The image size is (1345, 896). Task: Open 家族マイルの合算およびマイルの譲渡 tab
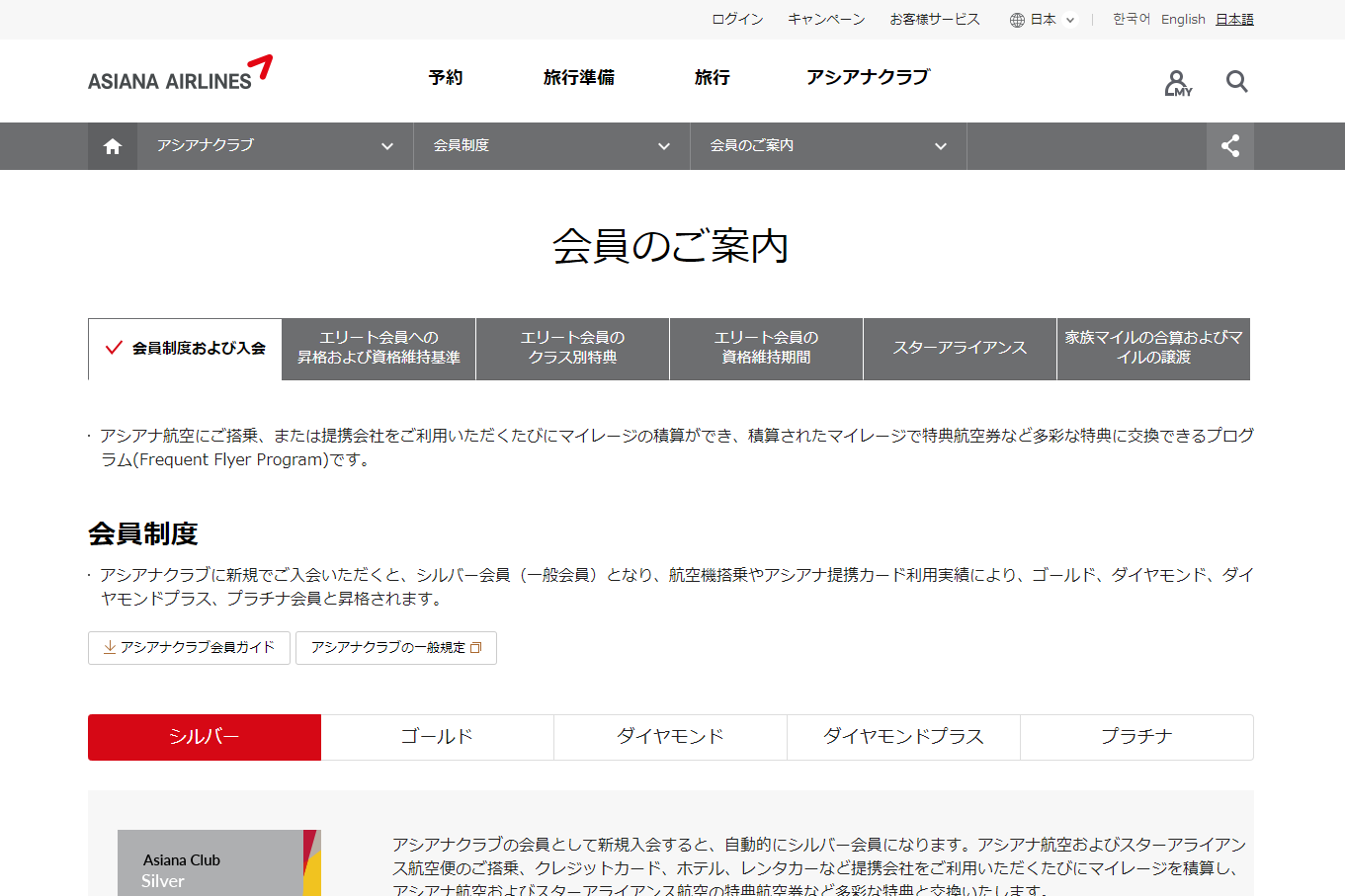[x=1153, y=349]
